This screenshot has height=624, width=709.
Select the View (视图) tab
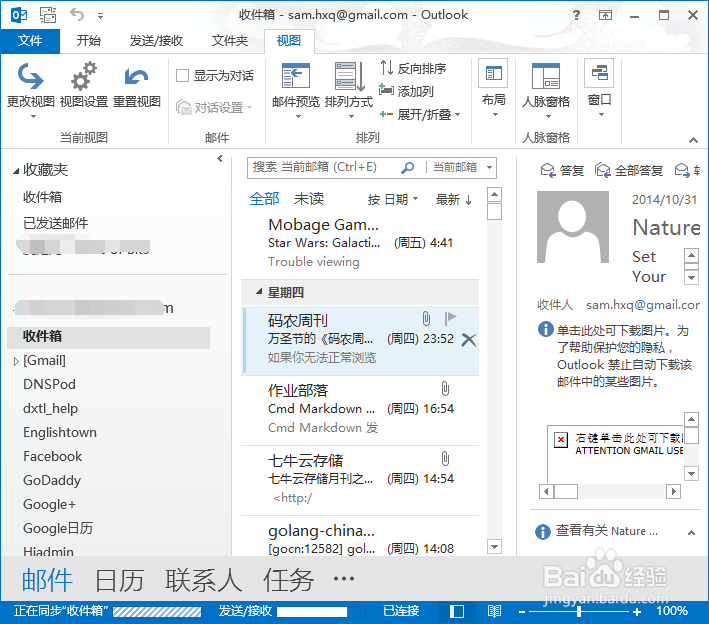point(289,41)
